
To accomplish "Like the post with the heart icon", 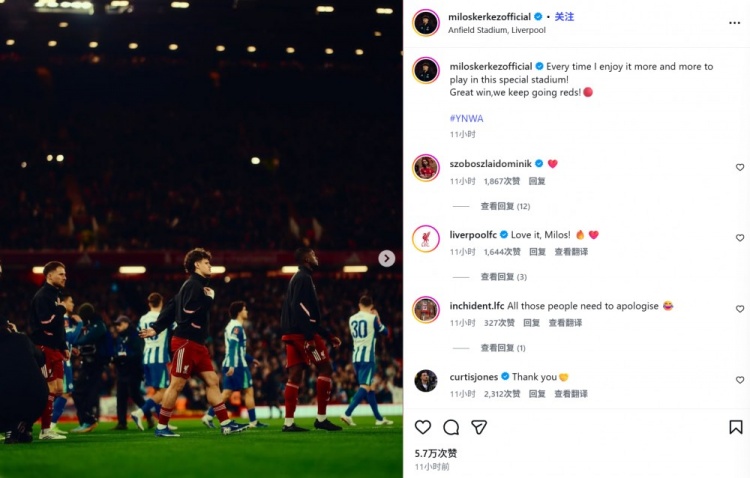I will click(x=423, y=427).
